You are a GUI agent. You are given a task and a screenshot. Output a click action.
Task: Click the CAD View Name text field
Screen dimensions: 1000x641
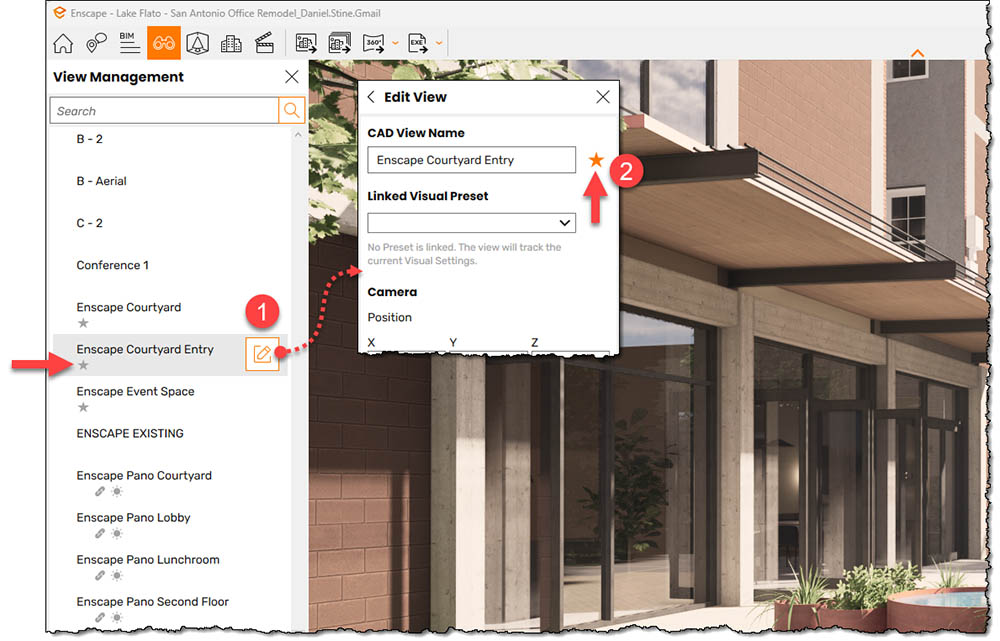(471, 160)
